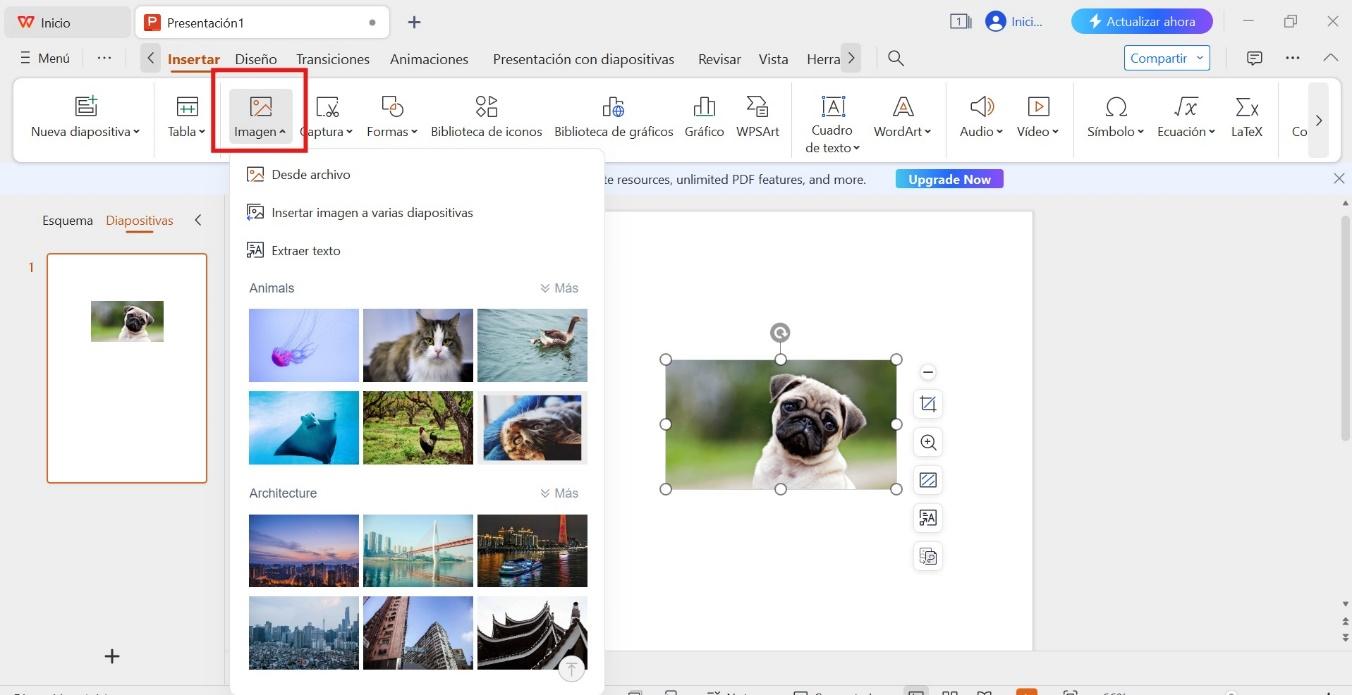Collapse the floating image toolbar with minus button
This screenshot has height=695, width=1352.
click(x=927, y=372)
